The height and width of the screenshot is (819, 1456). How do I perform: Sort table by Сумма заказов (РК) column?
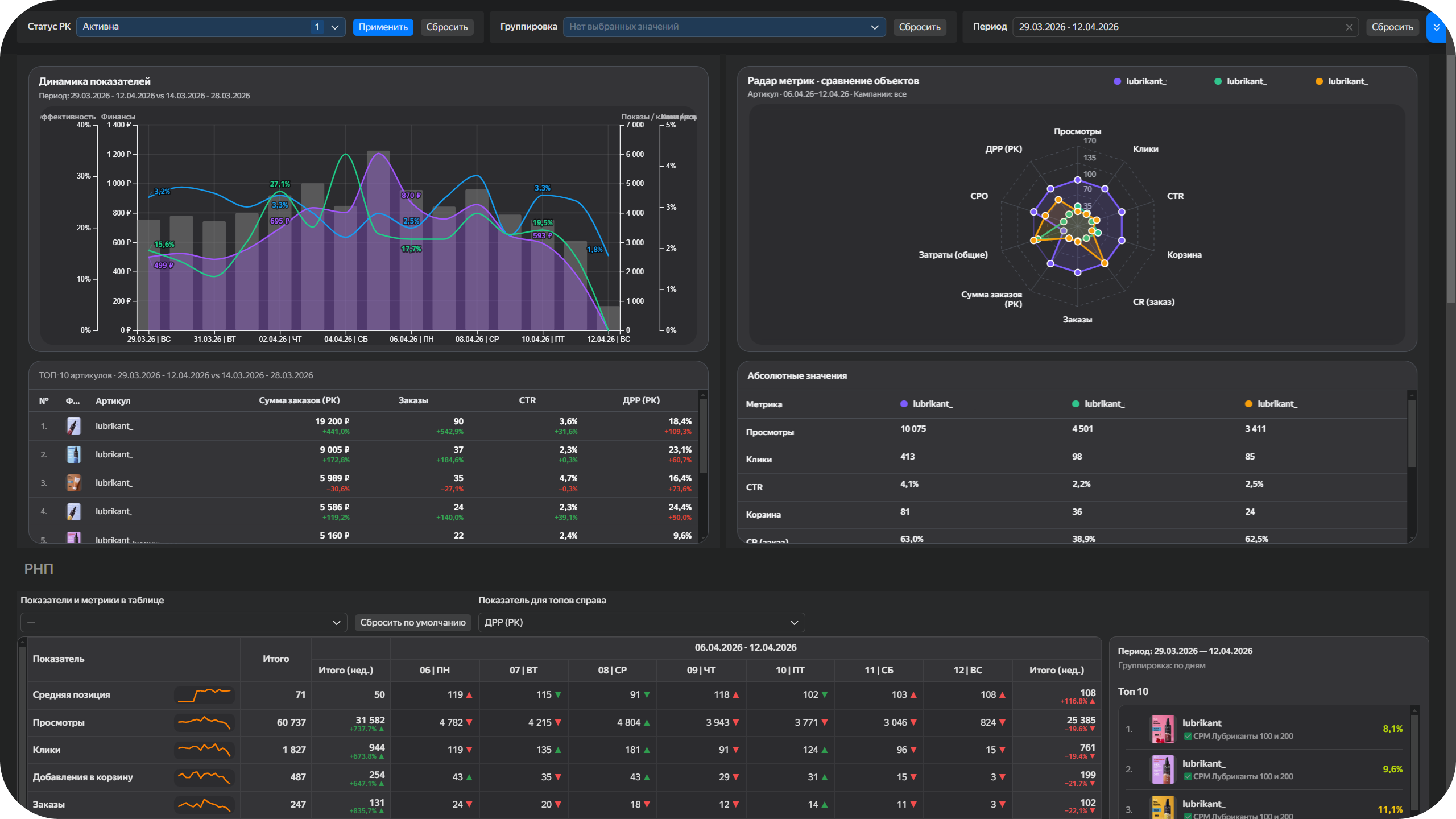pos(299,400)
